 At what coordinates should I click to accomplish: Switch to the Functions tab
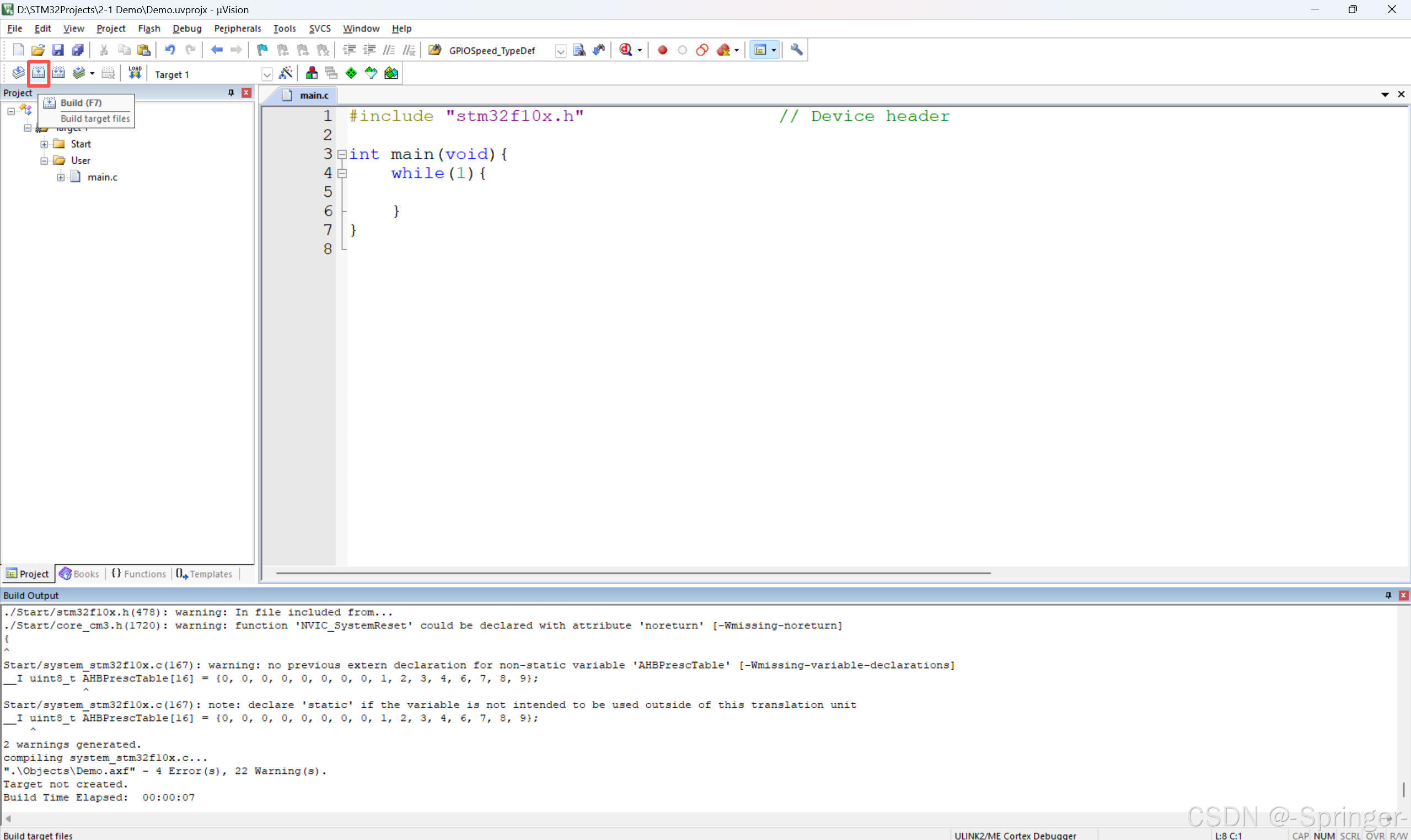click(x=139, y=574)
